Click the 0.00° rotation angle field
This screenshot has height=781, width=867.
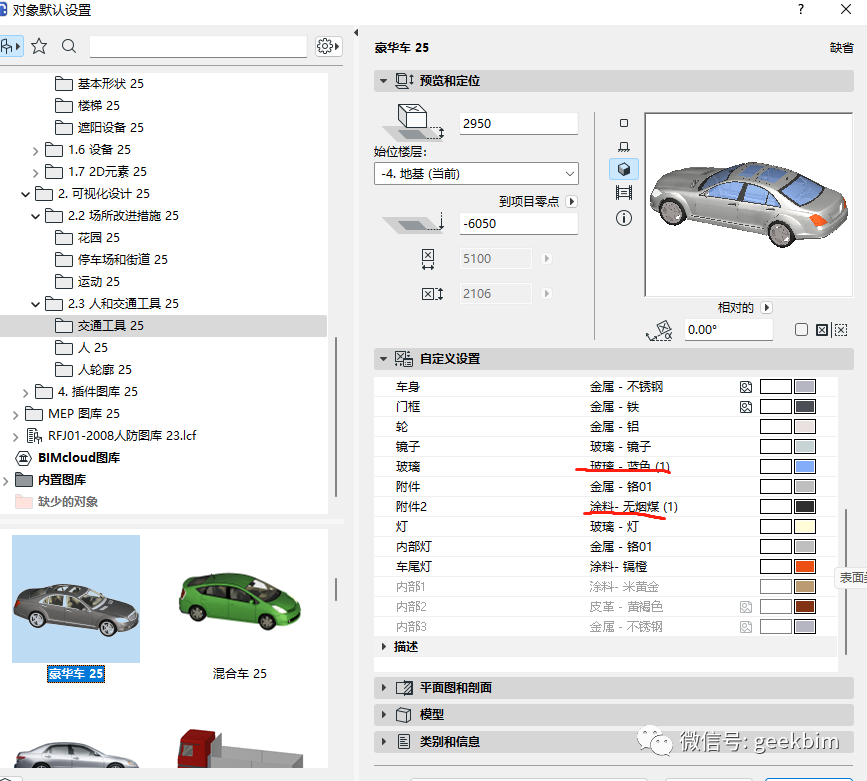coord(728,330)
